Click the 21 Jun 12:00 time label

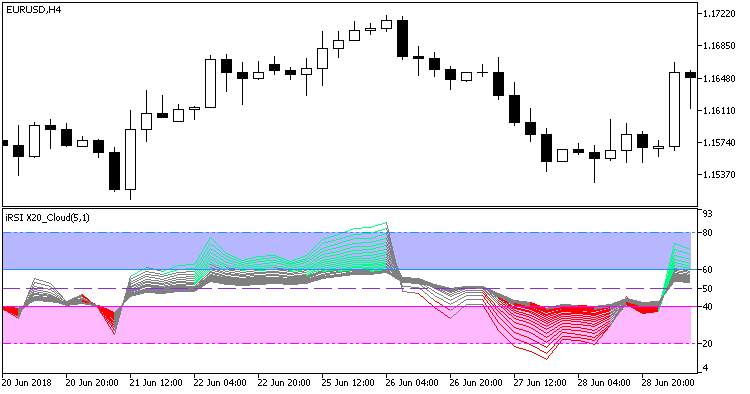pos(156,383)
